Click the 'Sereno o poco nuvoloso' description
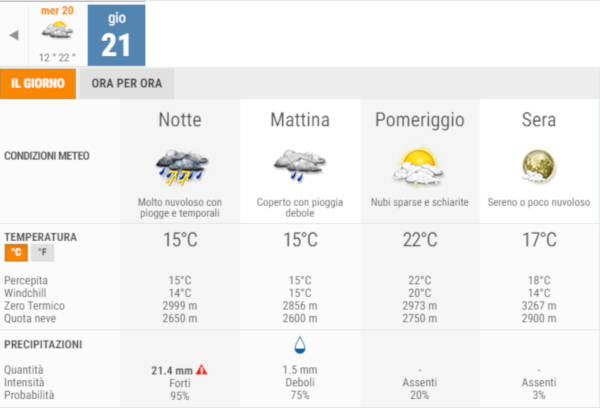The height and width of the screenshot is (408, 600). (x=539, y=202)
